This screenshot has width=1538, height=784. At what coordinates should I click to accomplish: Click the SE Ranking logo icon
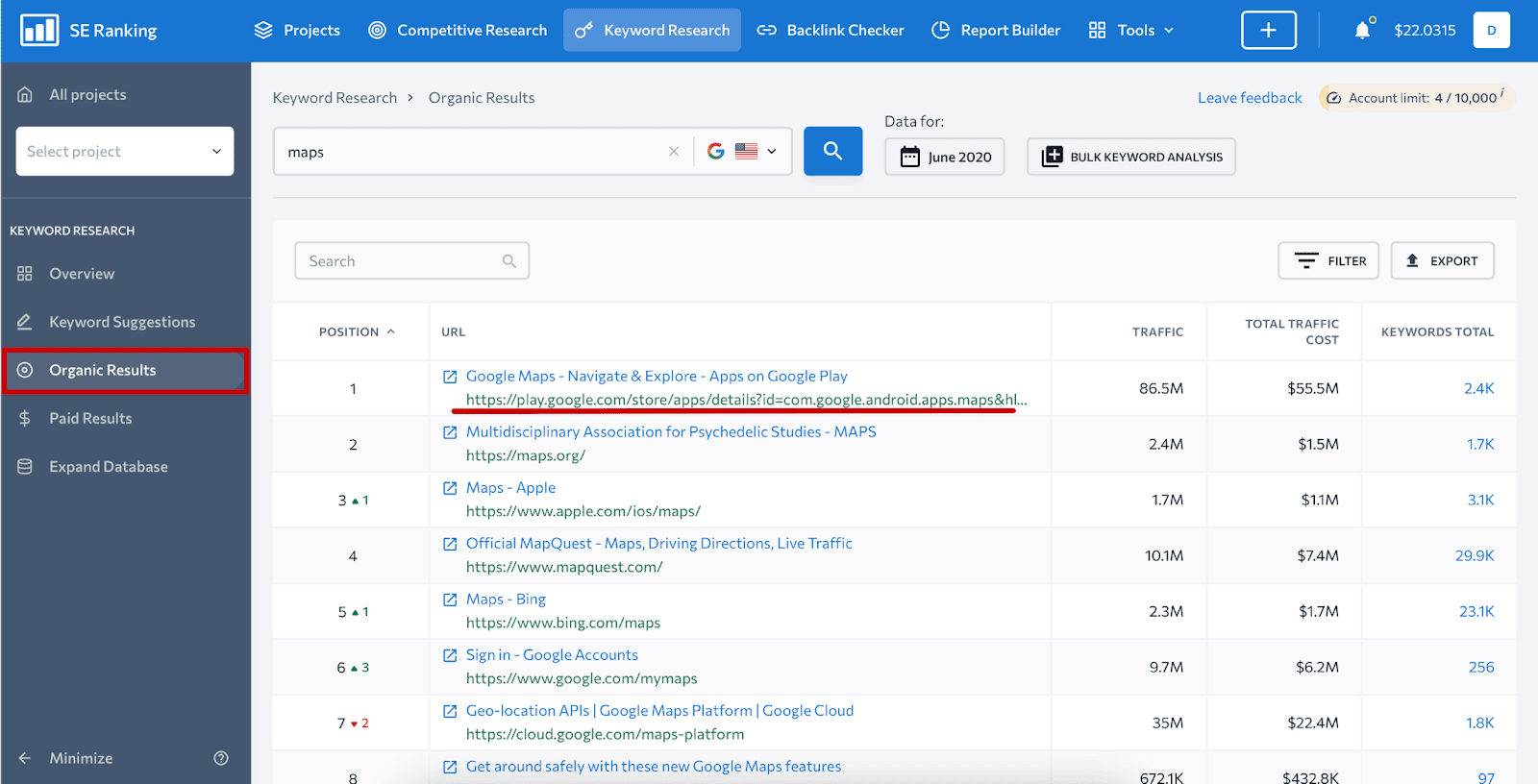pos(39,31)
